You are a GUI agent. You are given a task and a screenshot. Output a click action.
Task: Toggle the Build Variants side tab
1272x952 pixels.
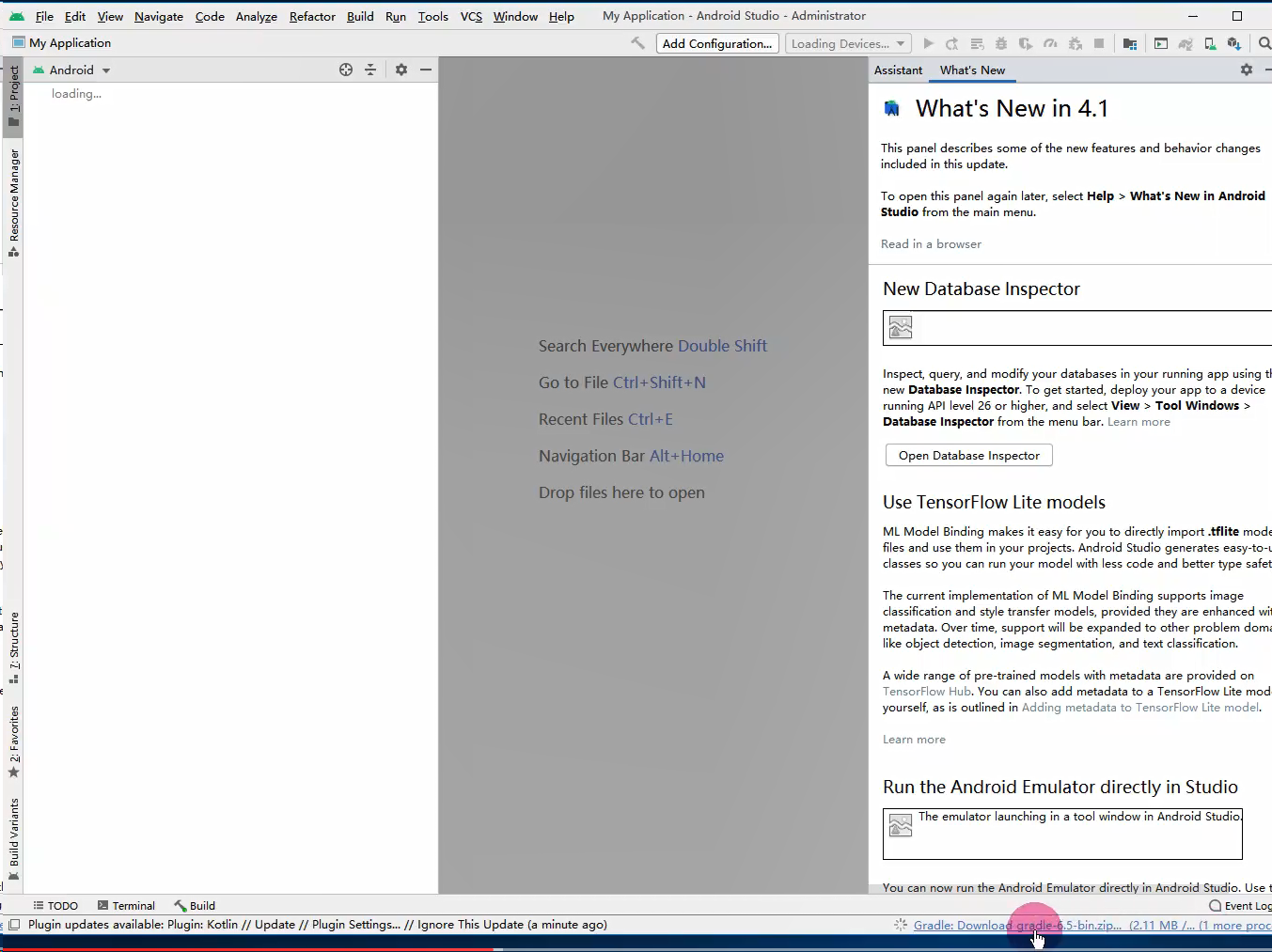coord(14,839)
